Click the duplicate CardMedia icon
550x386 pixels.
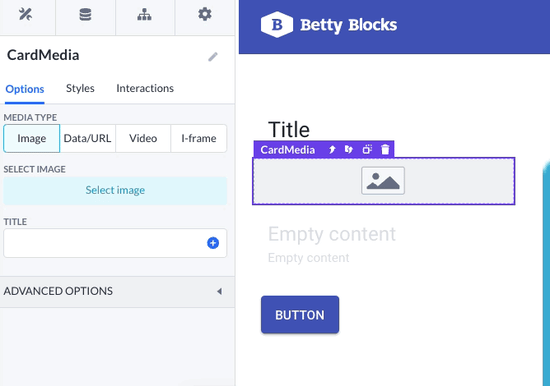click(x=367, y=149)
